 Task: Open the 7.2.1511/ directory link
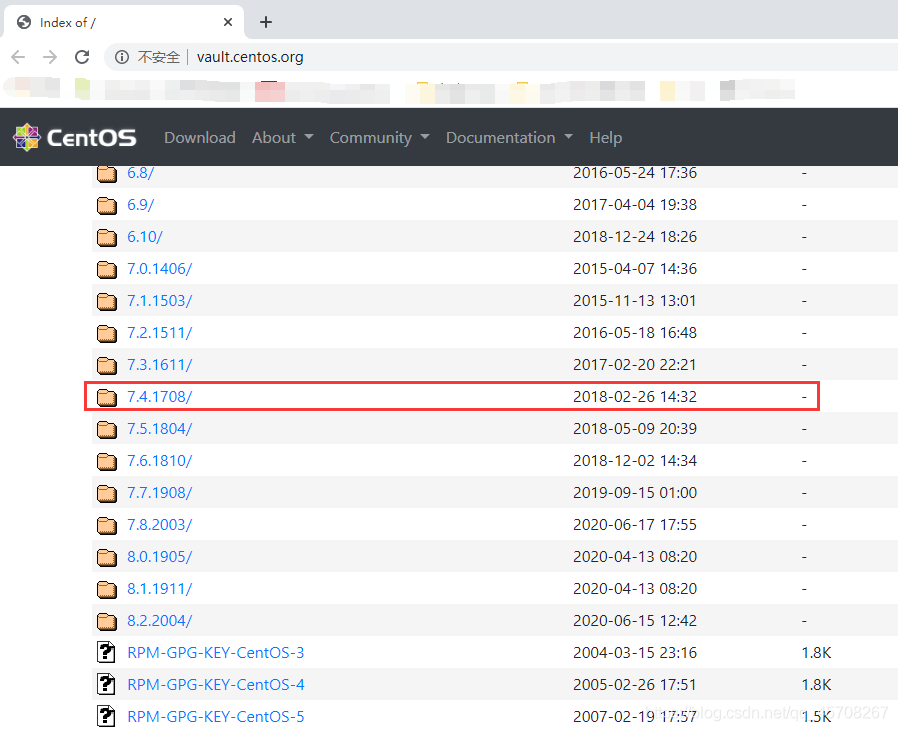pos(160,333)
